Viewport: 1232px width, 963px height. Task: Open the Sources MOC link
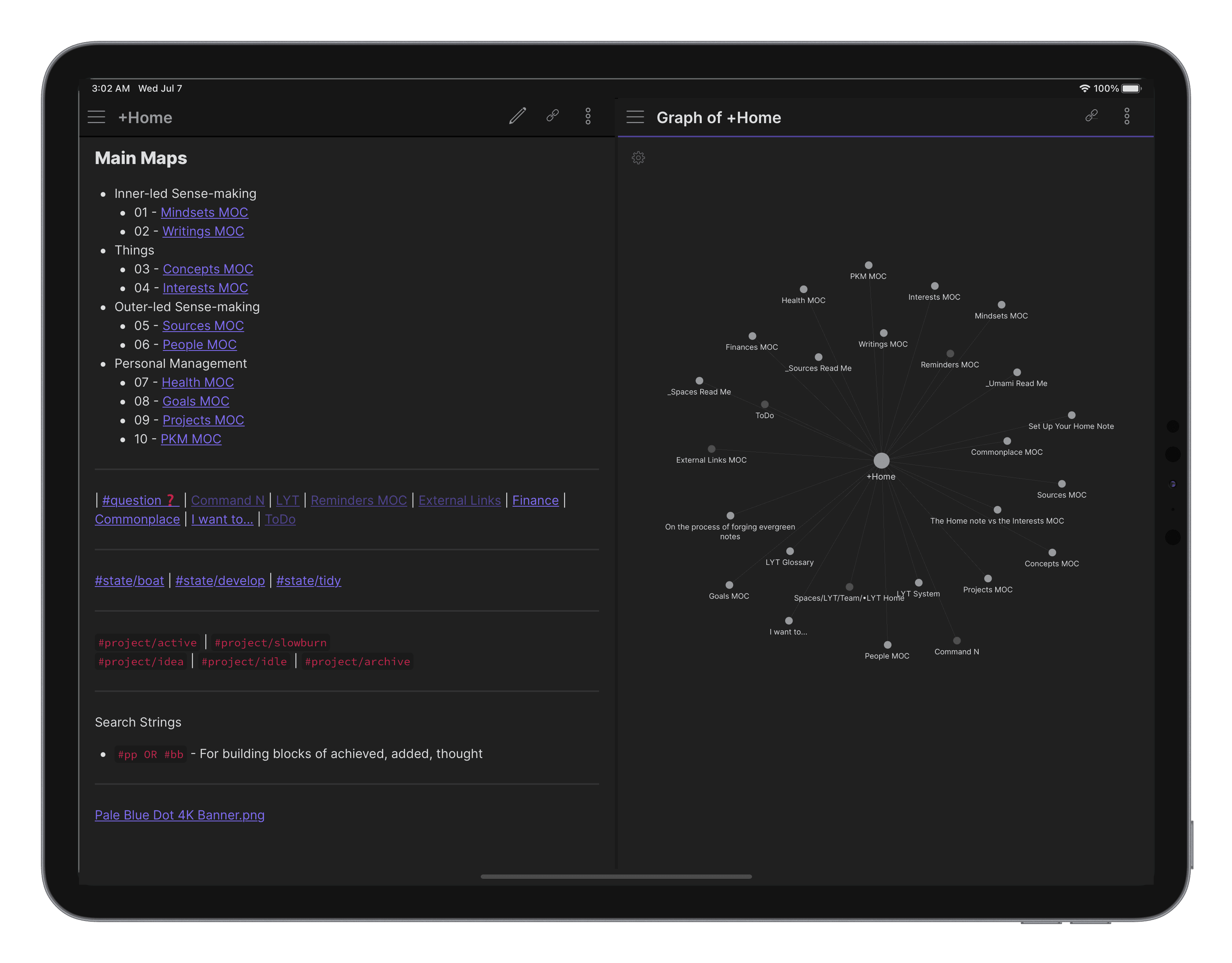(x=203, y=326)
